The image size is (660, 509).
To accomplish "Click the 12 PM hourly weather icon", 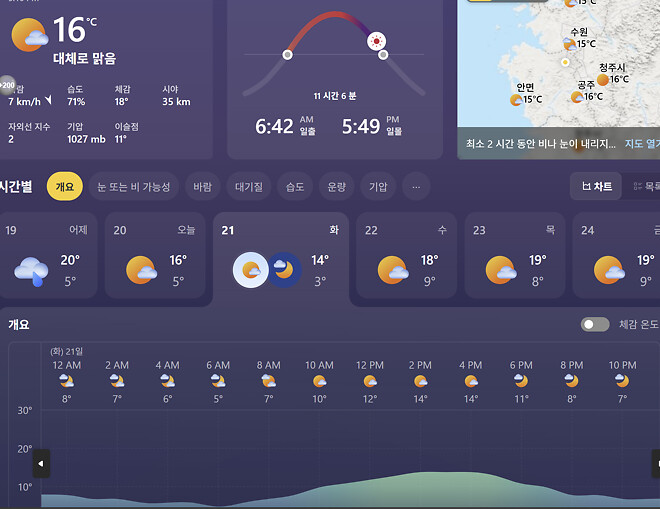I will point(370,381).
